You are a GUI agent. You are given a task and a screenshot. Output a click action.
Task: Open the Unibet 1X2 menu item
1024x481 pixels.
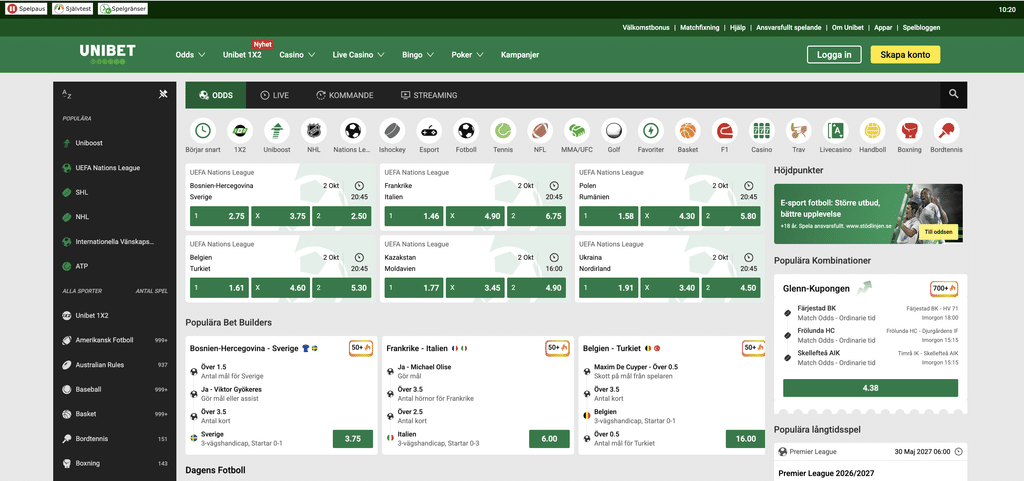pyautogui.click(x=242, y=55)
